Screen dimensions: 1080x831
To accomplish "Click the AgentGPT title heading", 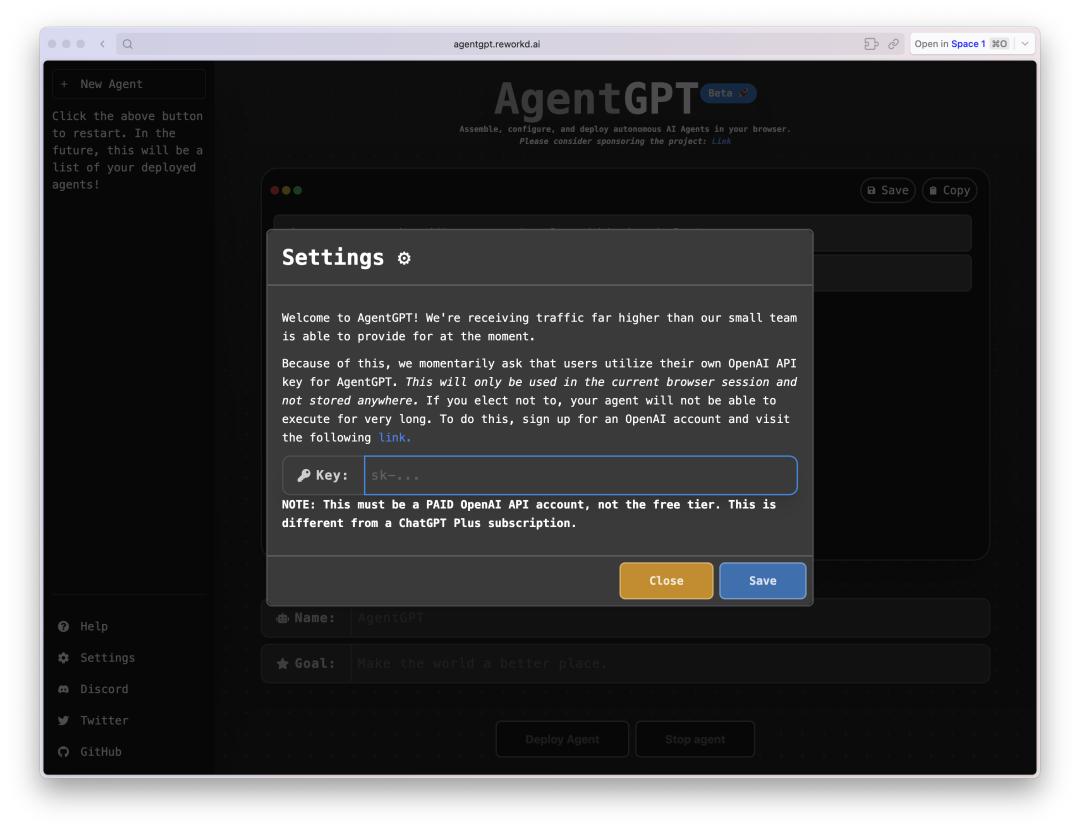I will (x=596, y=99).
